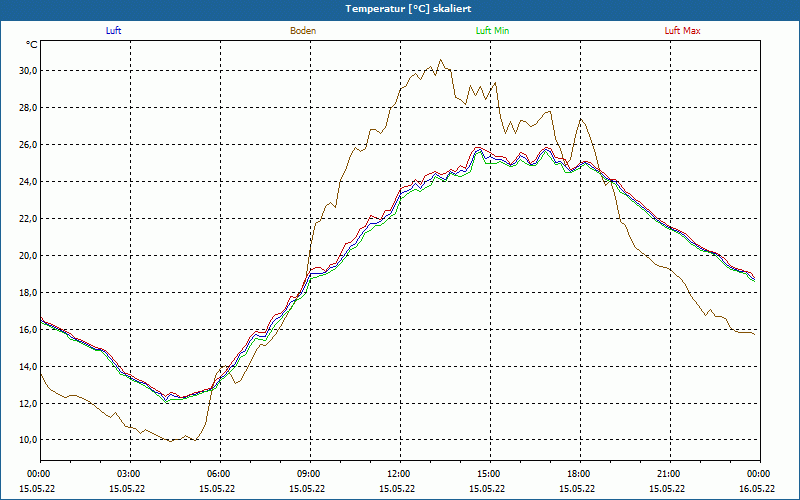Click the 16.05.22 date label
This screenshot has width=800, height=500.
(757, 489)
